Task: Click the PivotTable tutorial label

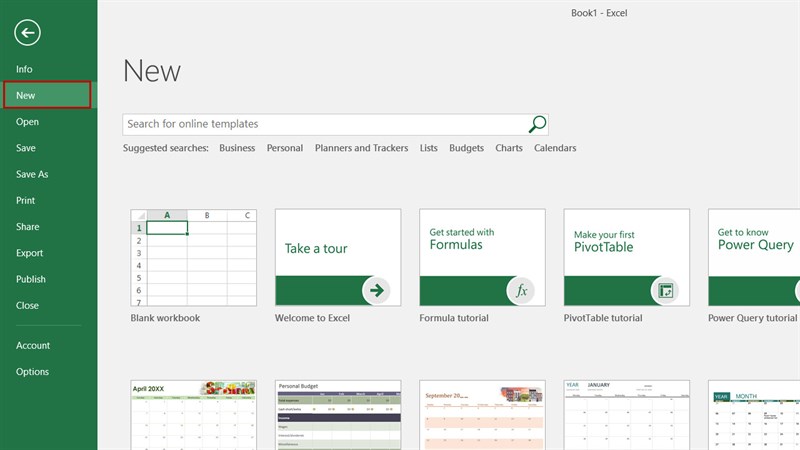Action: coord(603,318)
